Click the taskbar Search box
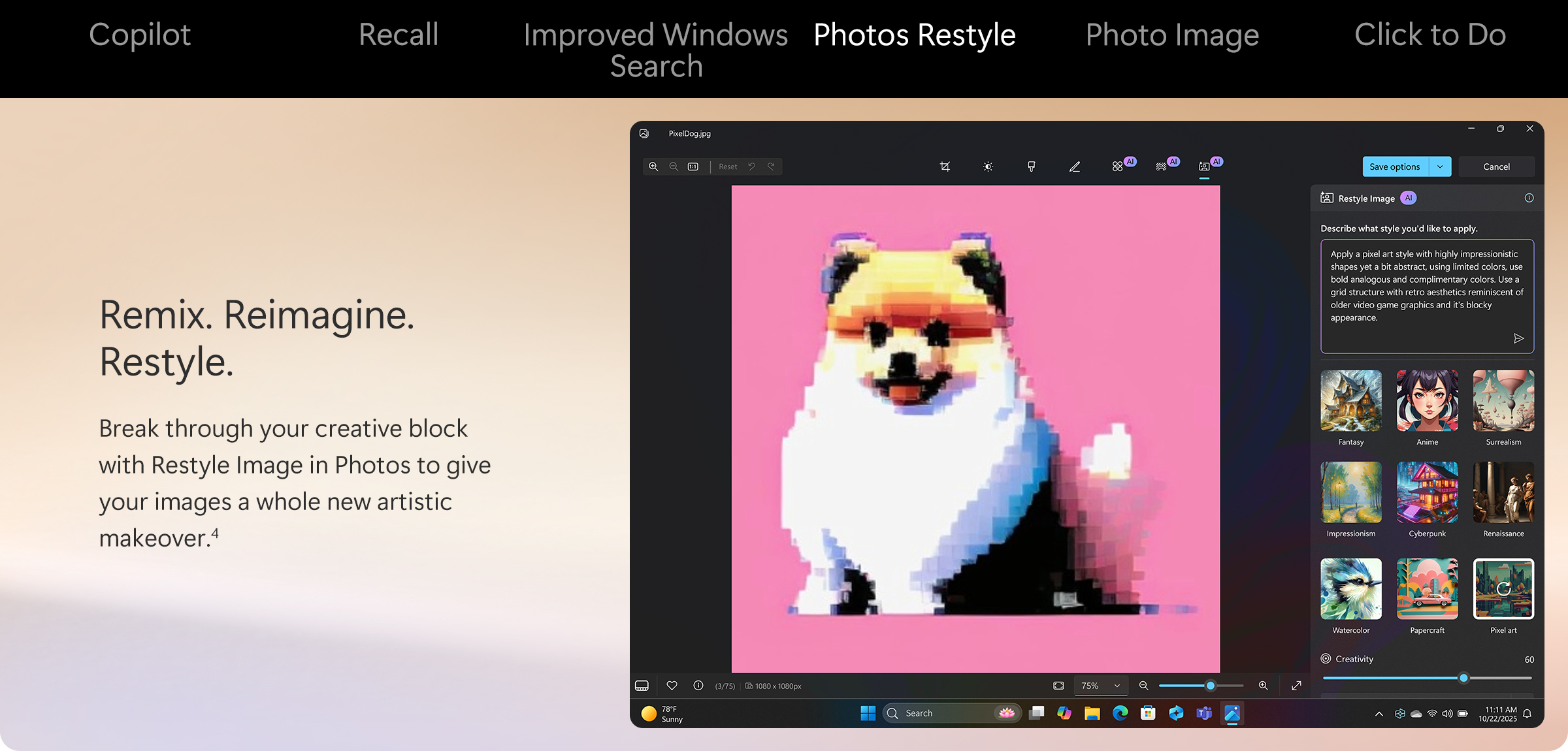 [952, 713]
